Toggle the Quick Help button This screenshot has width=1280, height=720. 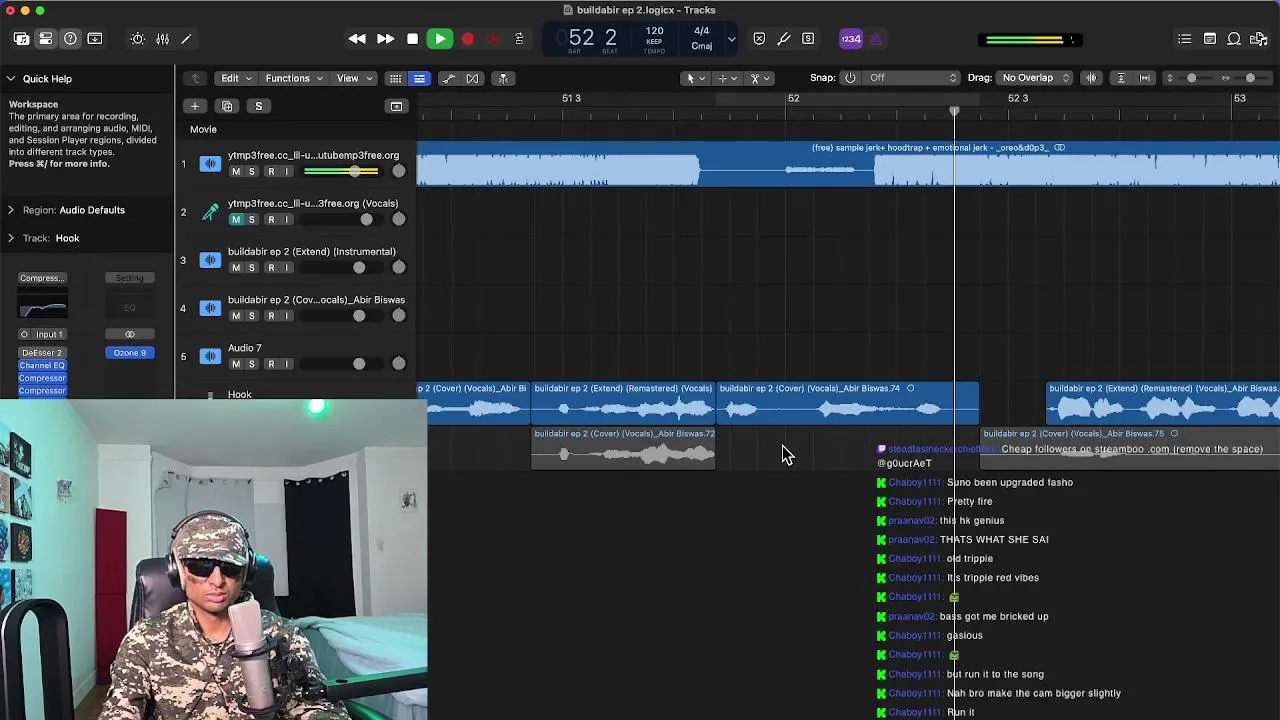point(70,39)
